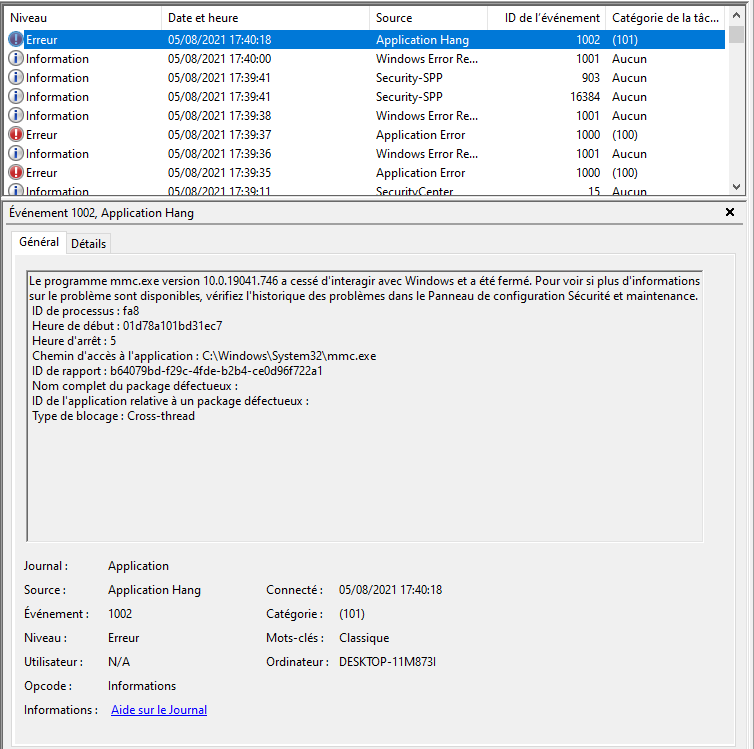Click the Opcode value Informations
The height and width of the screenshot is (749, 754).
tap(142, 686)
